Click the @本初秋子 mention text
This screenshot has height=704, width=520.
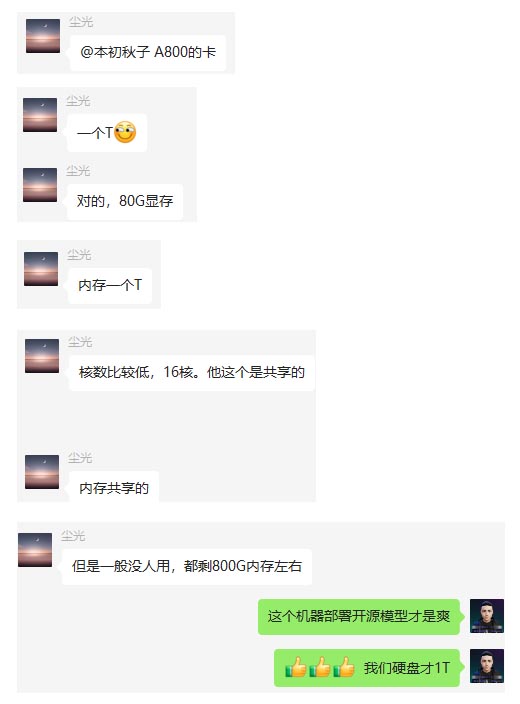(x=115, y=52)
